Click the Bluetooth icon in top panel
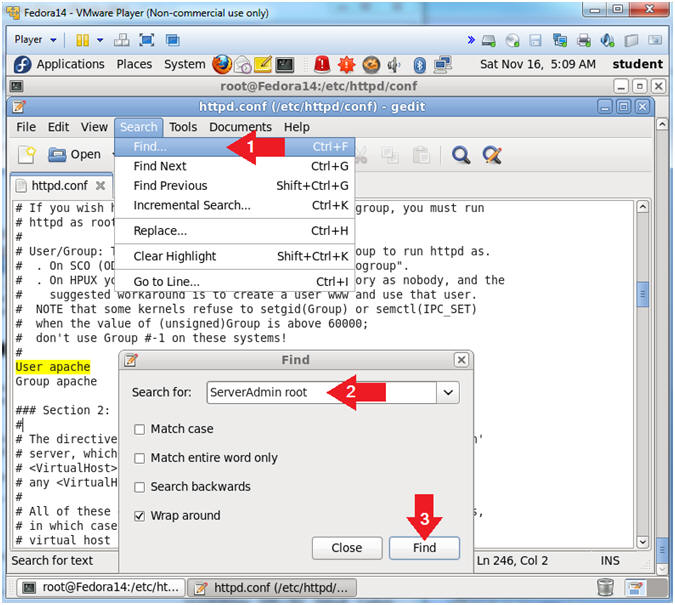Screen dimensions: 675x605 (x=420, y=65)
